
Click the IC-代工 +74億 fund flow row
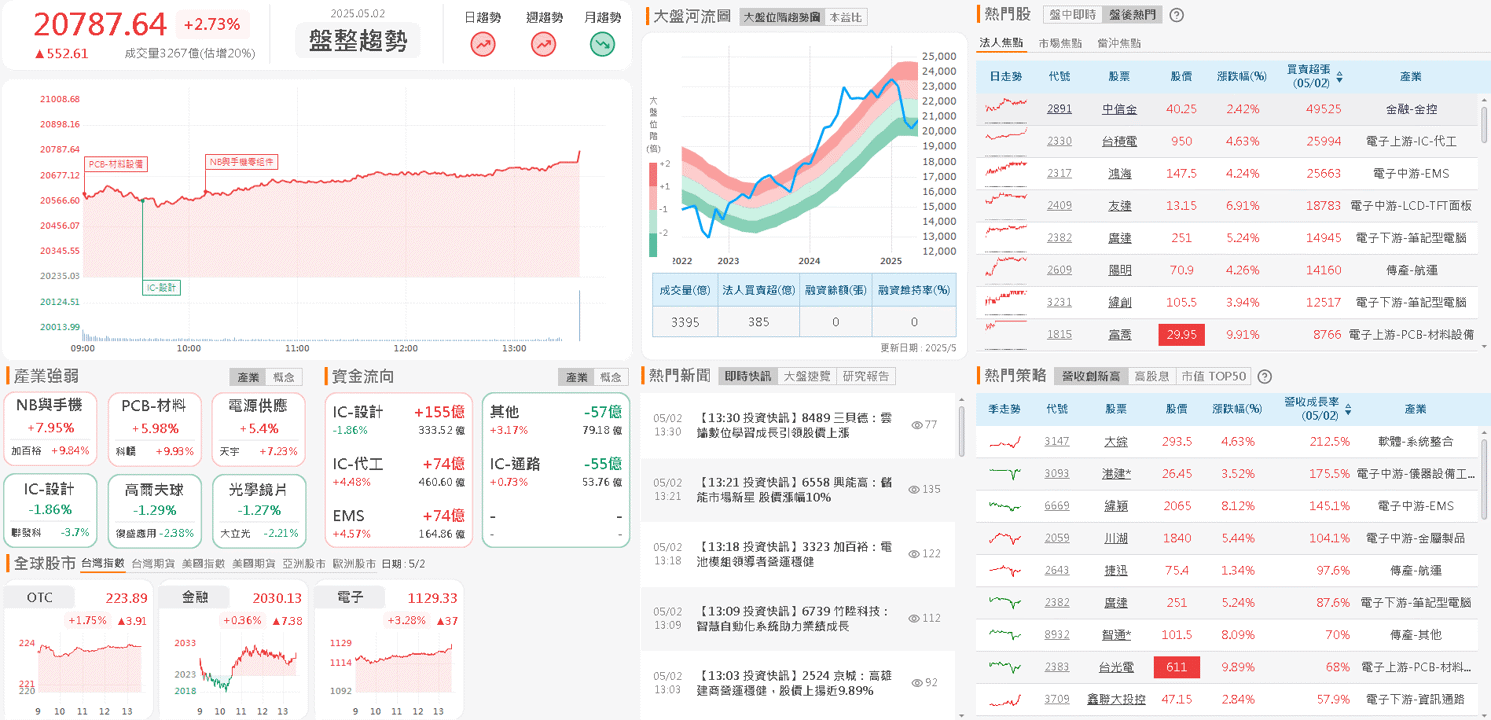pyautogui.click(x=399, y=472)
